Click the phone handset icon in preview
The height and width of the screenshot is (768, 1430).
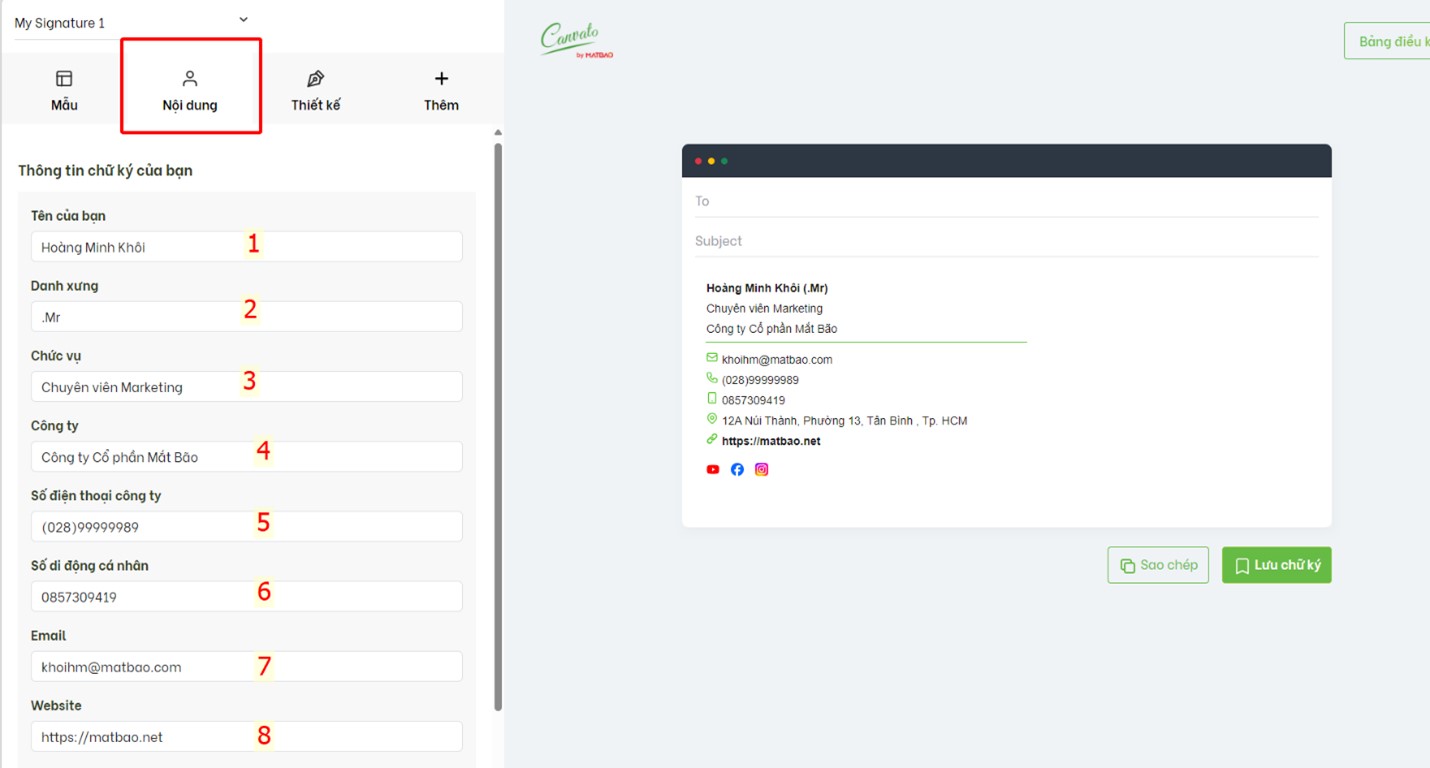click(712, 378)
